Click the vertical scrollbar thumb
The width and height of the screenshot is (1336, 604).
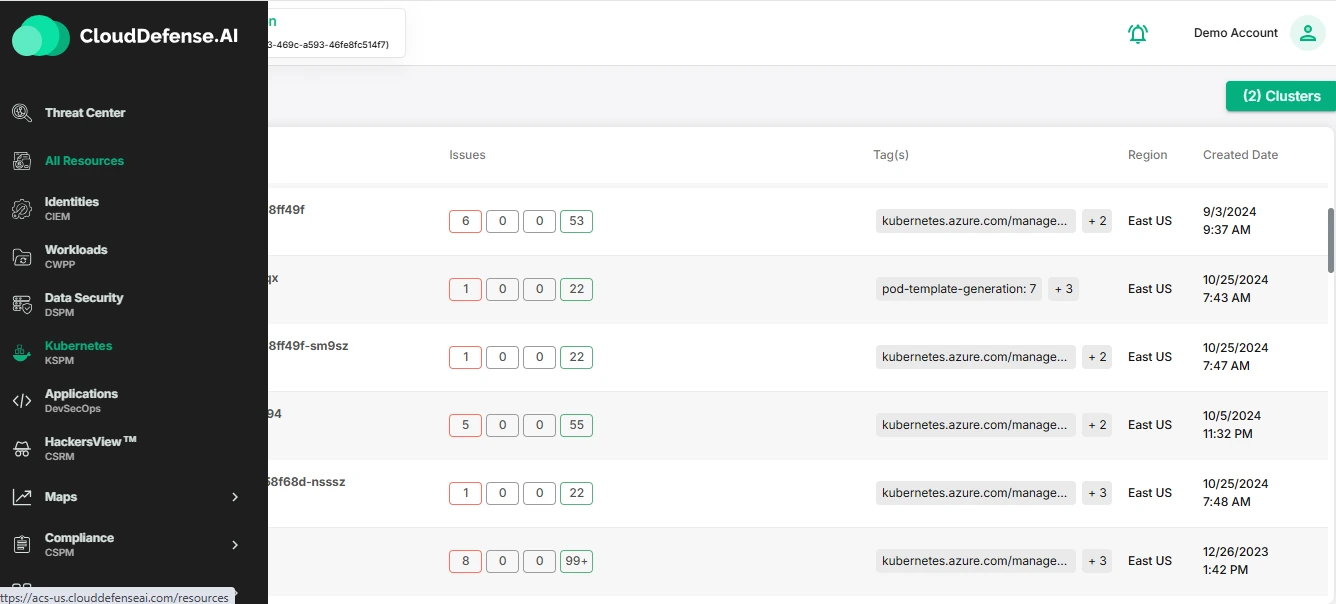pyautogui.click(x=1330, y=240)
